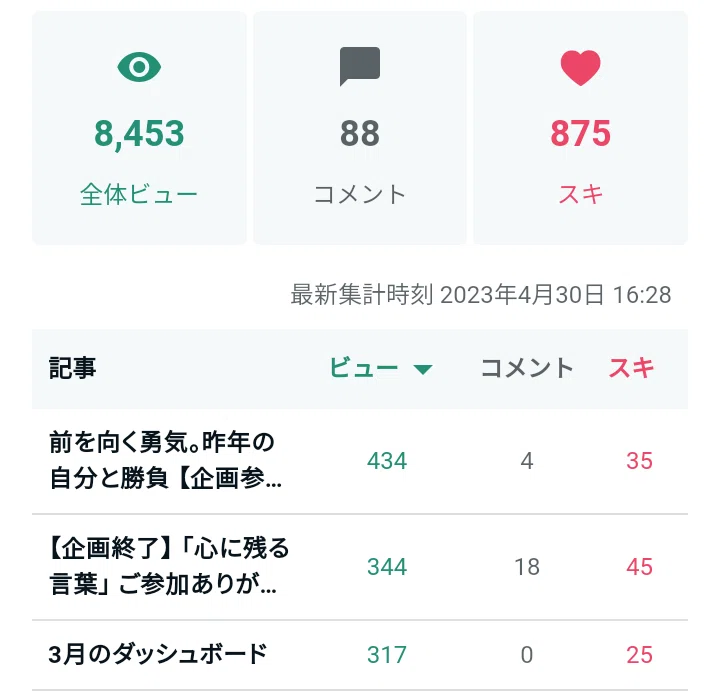Click the 875 likes count

(x=580, y=133)
